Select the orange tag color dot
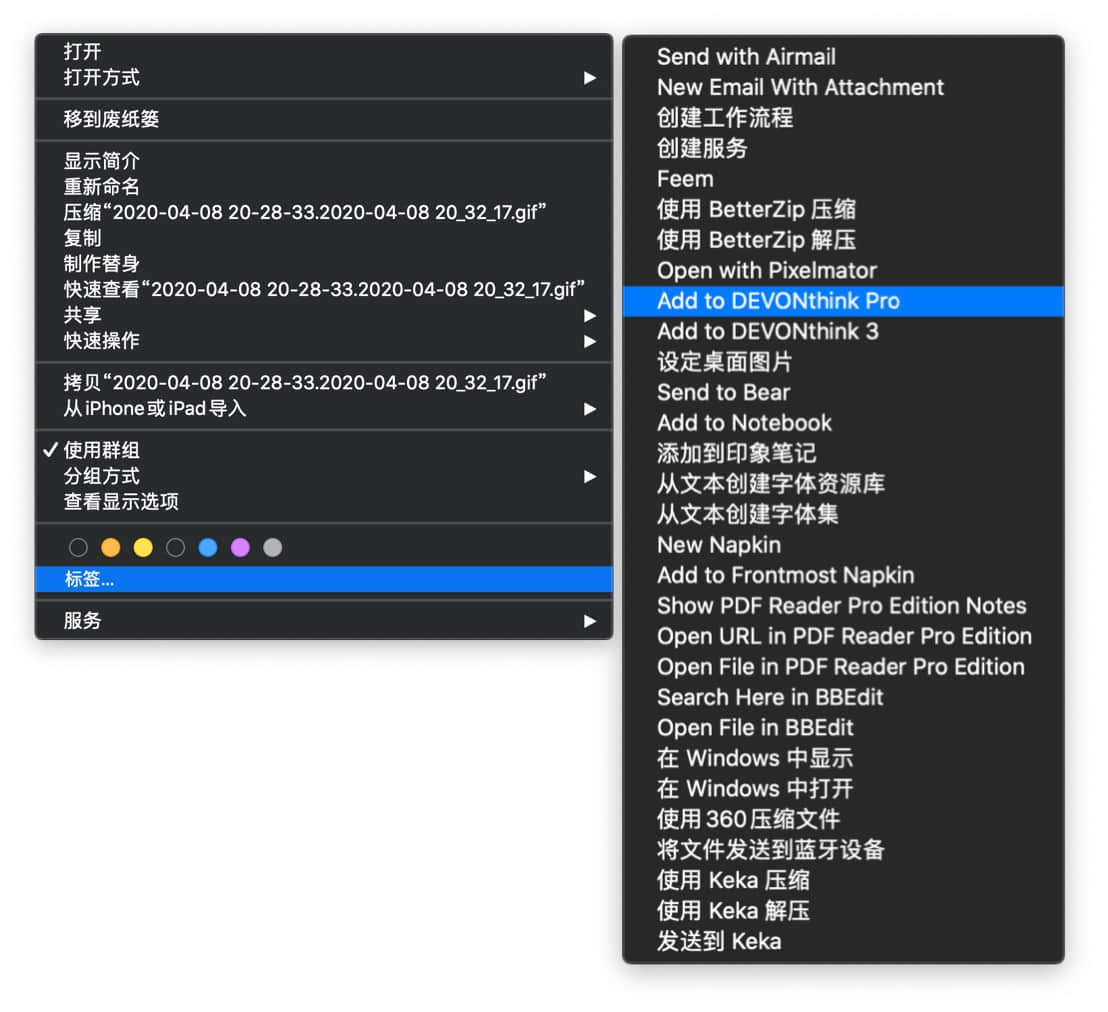 click(x=110, y=547)
